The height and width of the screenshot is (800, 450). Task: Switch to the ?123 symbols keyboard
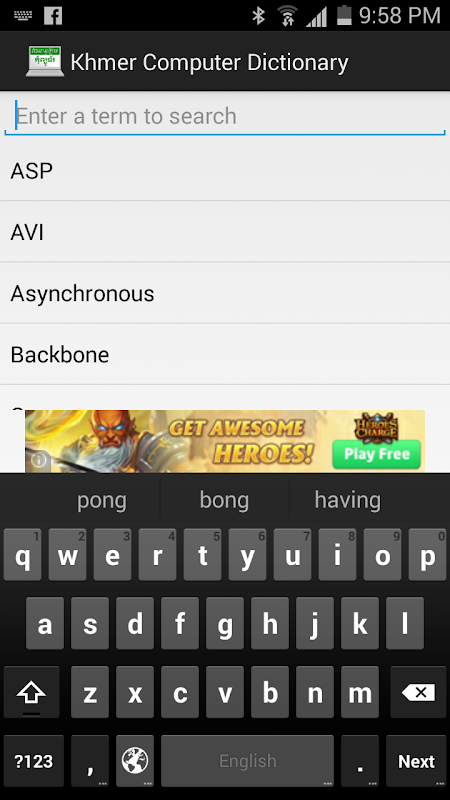click(x=34, y=761)
